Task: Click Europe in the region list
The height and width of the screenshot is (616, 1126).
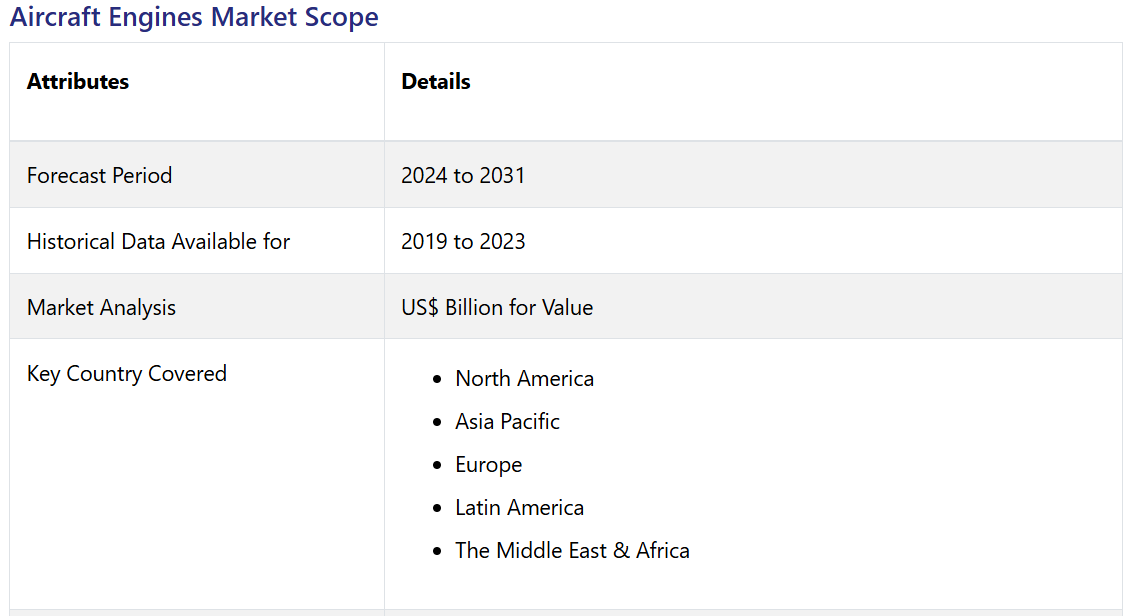Action: coord(488,464)
